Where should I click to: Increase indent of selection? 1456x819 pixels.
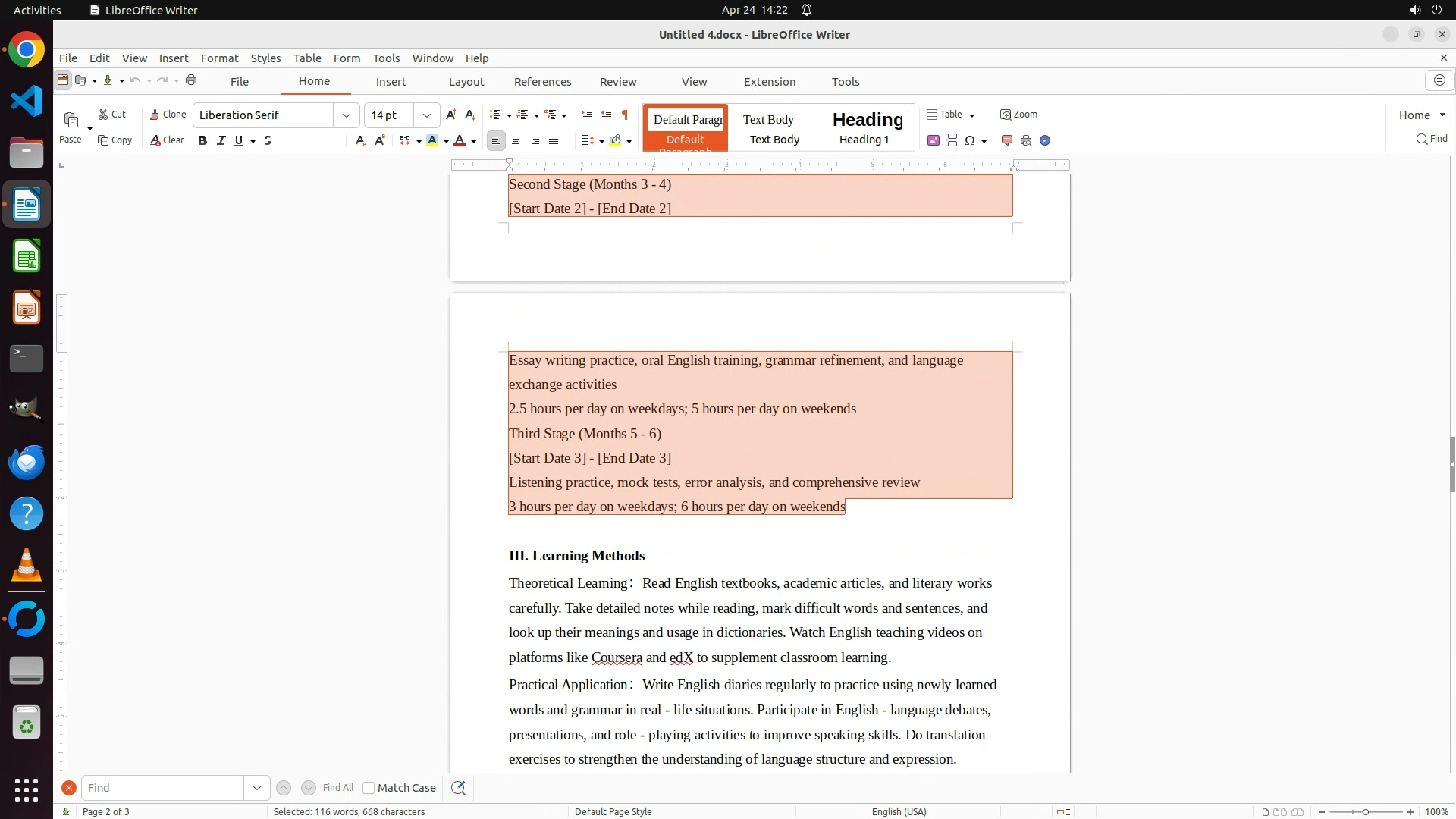(x=586, y=115)
